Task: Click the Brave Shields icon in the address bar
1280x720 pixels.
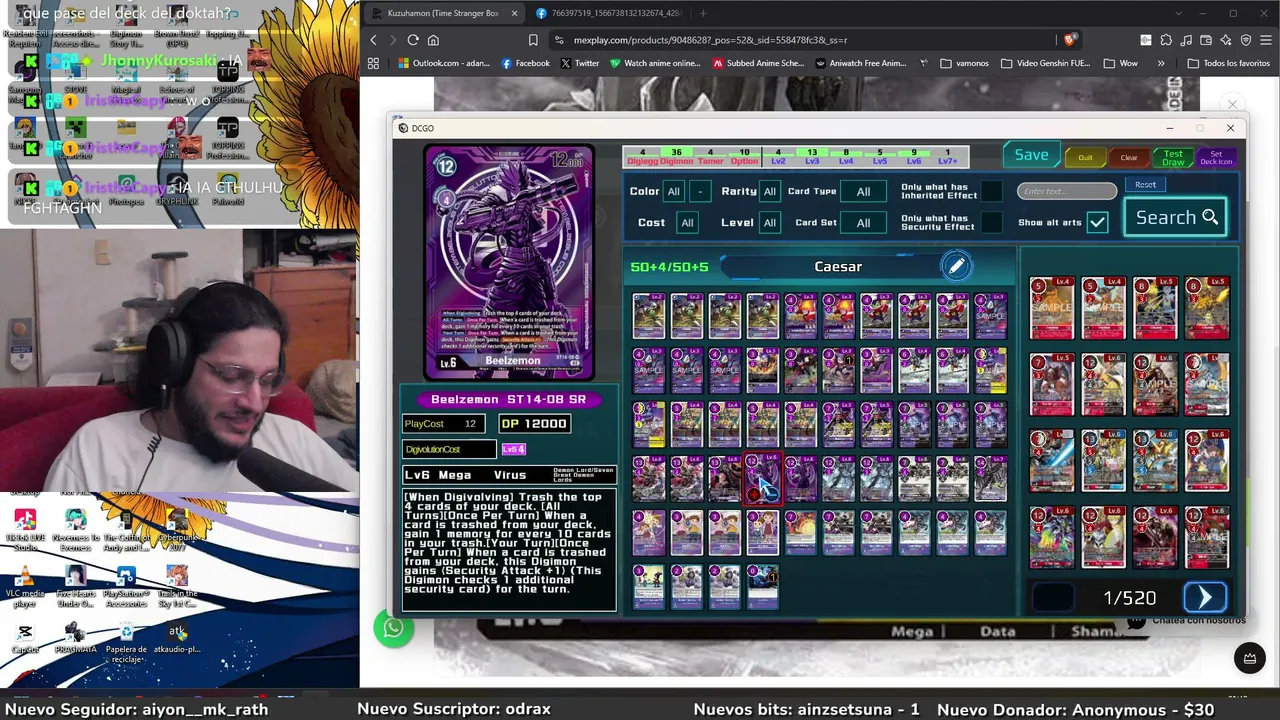Action: coord(1070,40)
